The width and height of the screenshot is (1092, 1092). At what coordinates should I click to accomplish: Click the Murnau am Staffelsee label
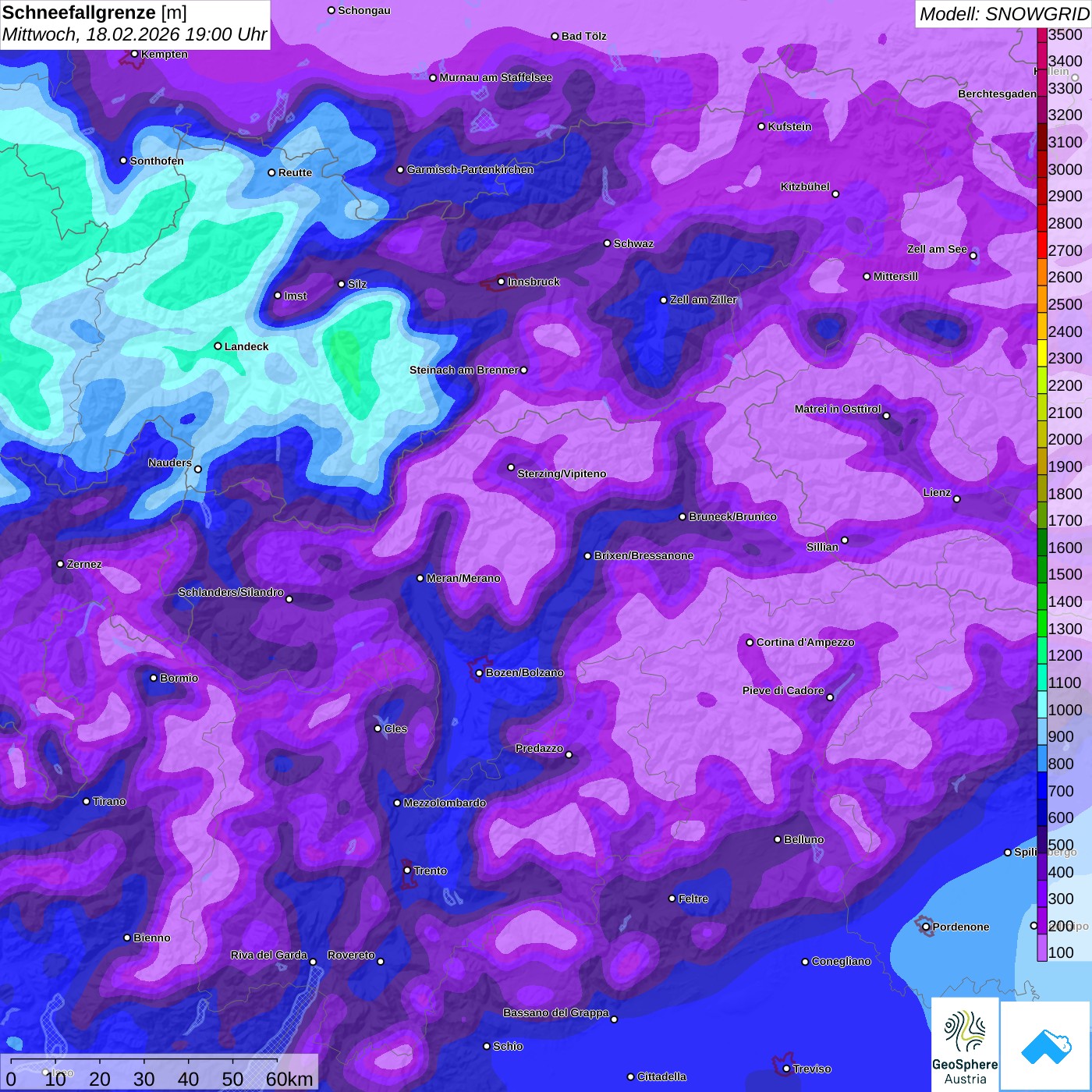pos(496,77)
